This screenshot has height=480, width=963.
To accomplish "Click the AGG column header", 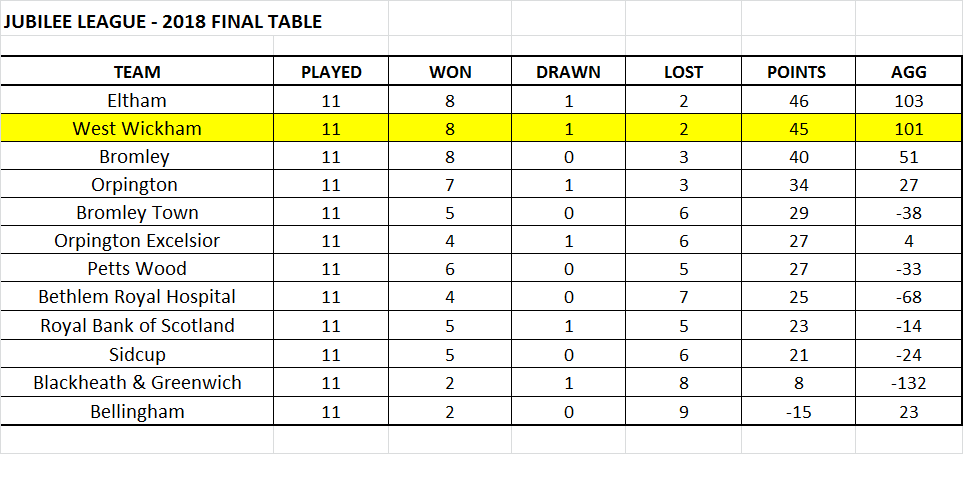I will click(x=908, y=72).
